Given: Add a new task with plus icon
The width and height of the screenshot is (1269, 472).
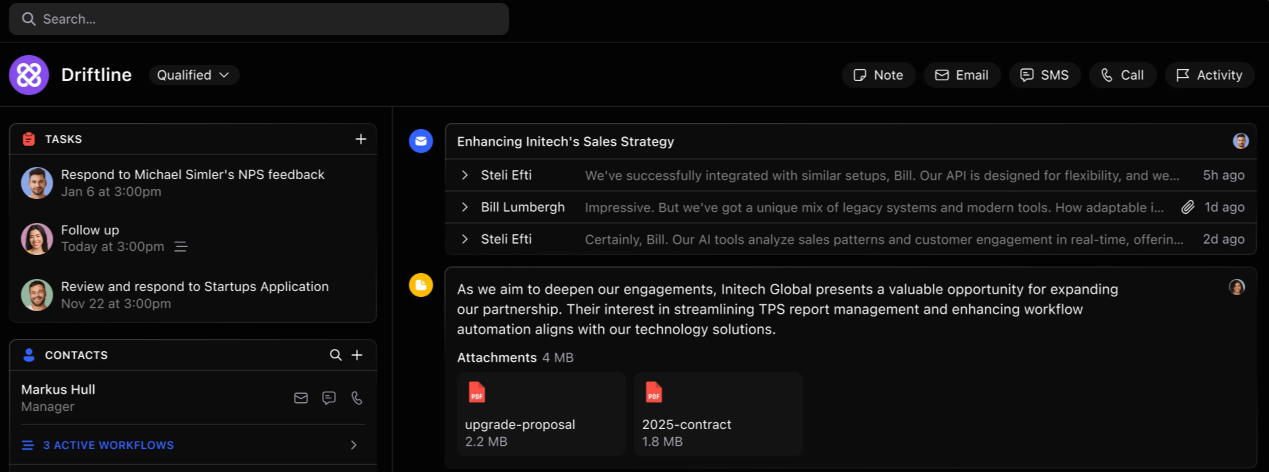Looking at the screenshot, I should pos(361,139).
